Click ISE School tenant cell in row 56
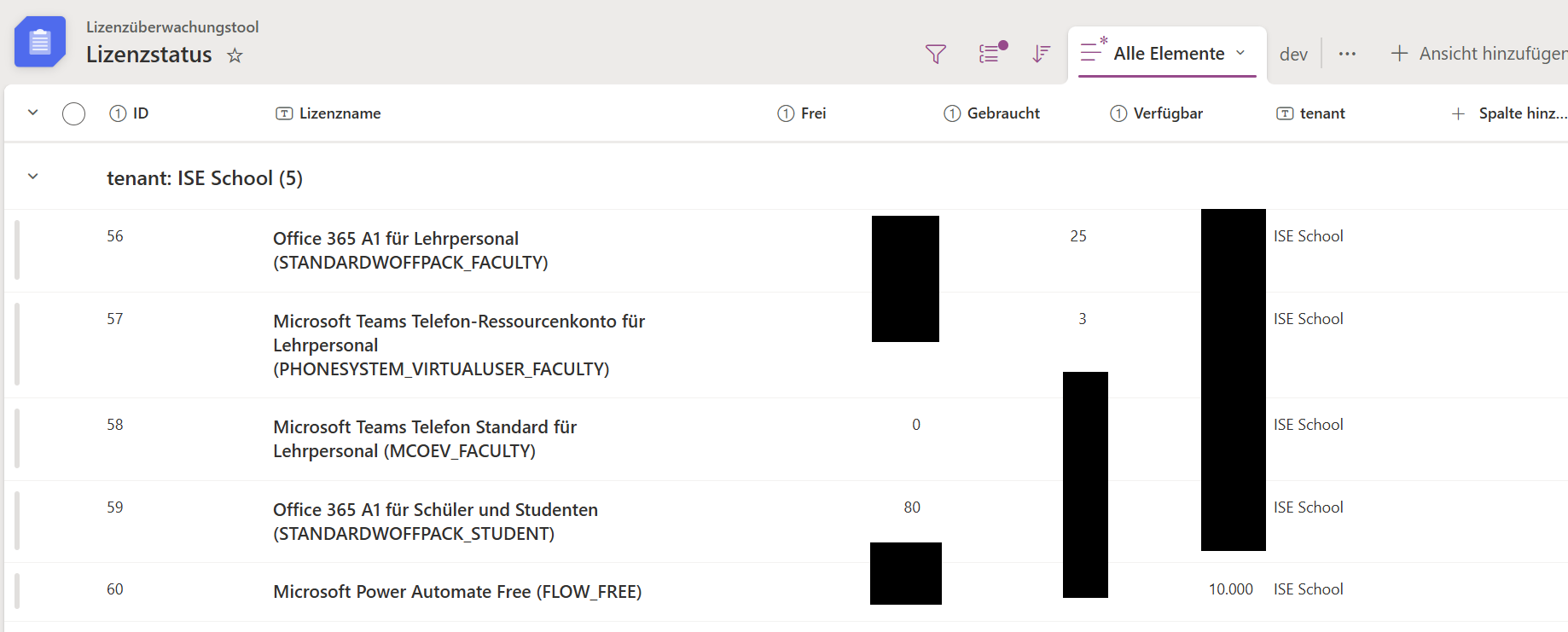 coord(1309,236)
